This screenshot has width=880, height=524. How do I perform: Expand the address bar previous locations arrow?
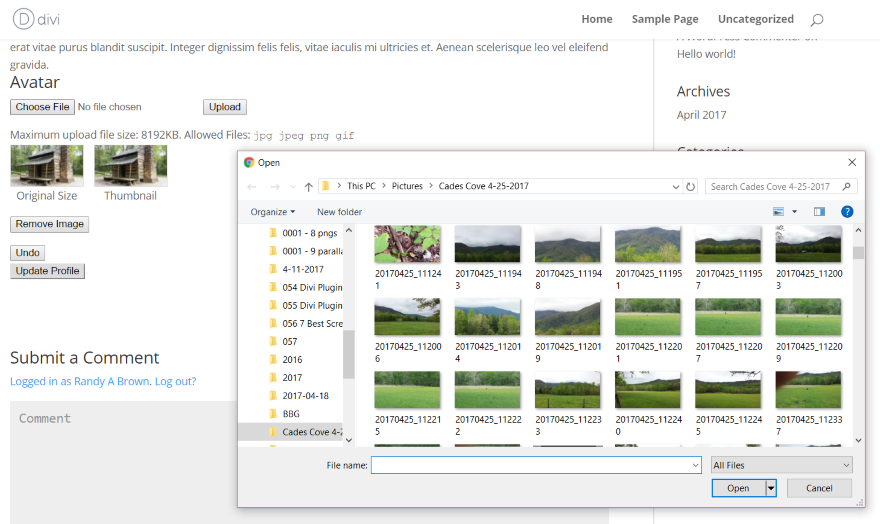point(677,187)
